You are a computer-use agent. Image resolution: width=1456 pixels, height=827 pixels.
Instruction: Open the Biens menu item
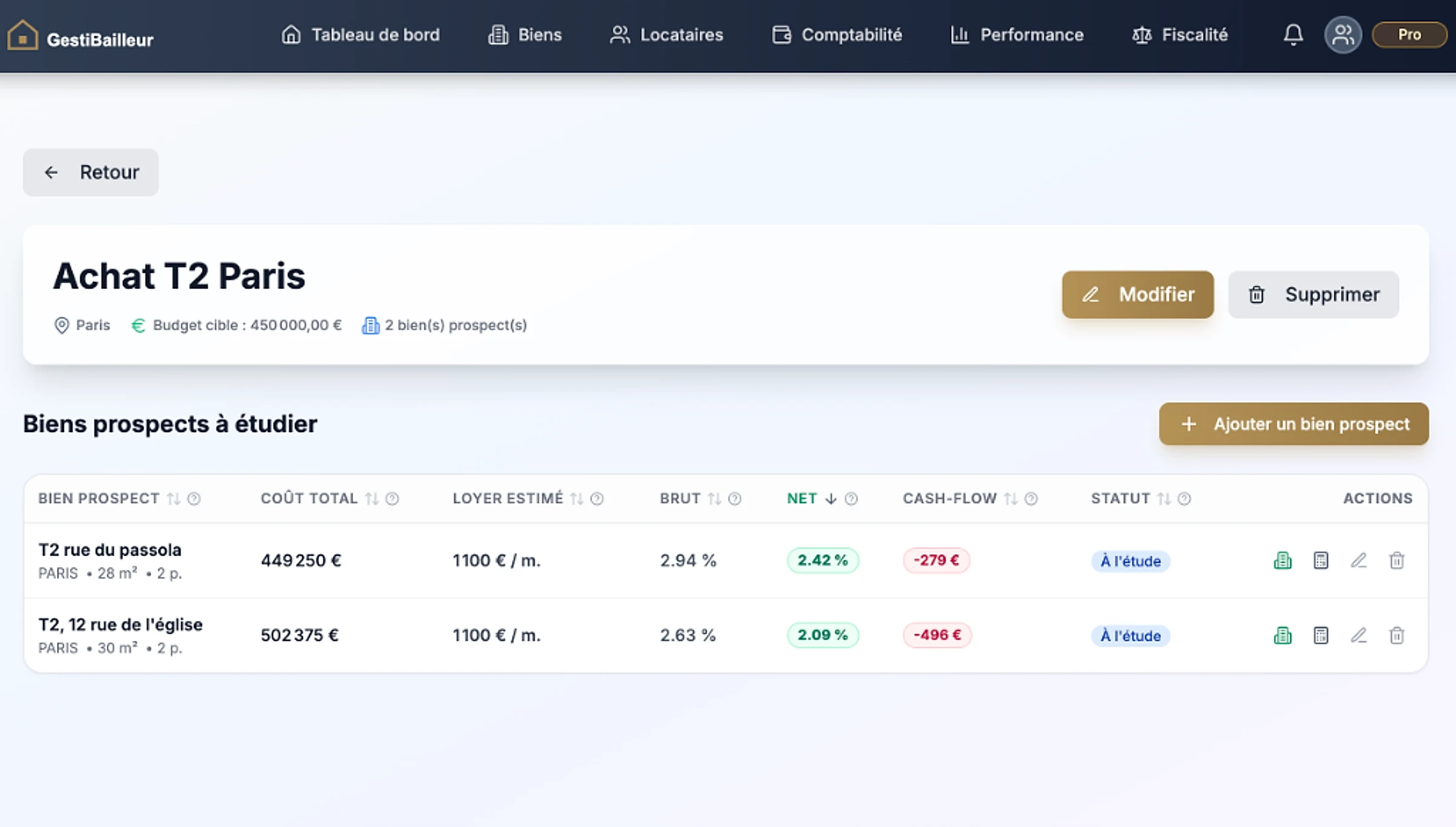(x=525, y=35)
